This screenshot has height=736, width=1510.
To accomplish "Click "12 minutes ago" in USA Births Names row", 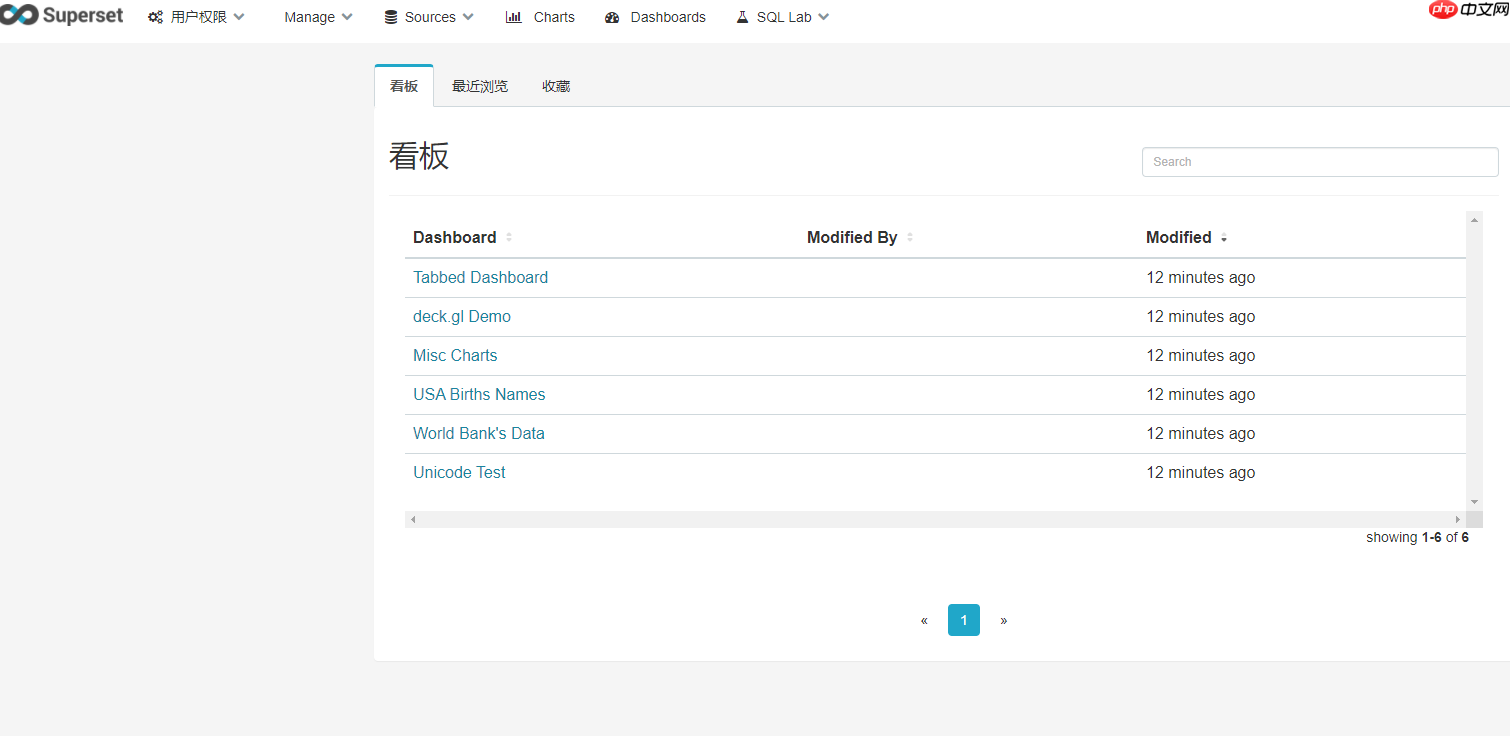I will 1200,394.
